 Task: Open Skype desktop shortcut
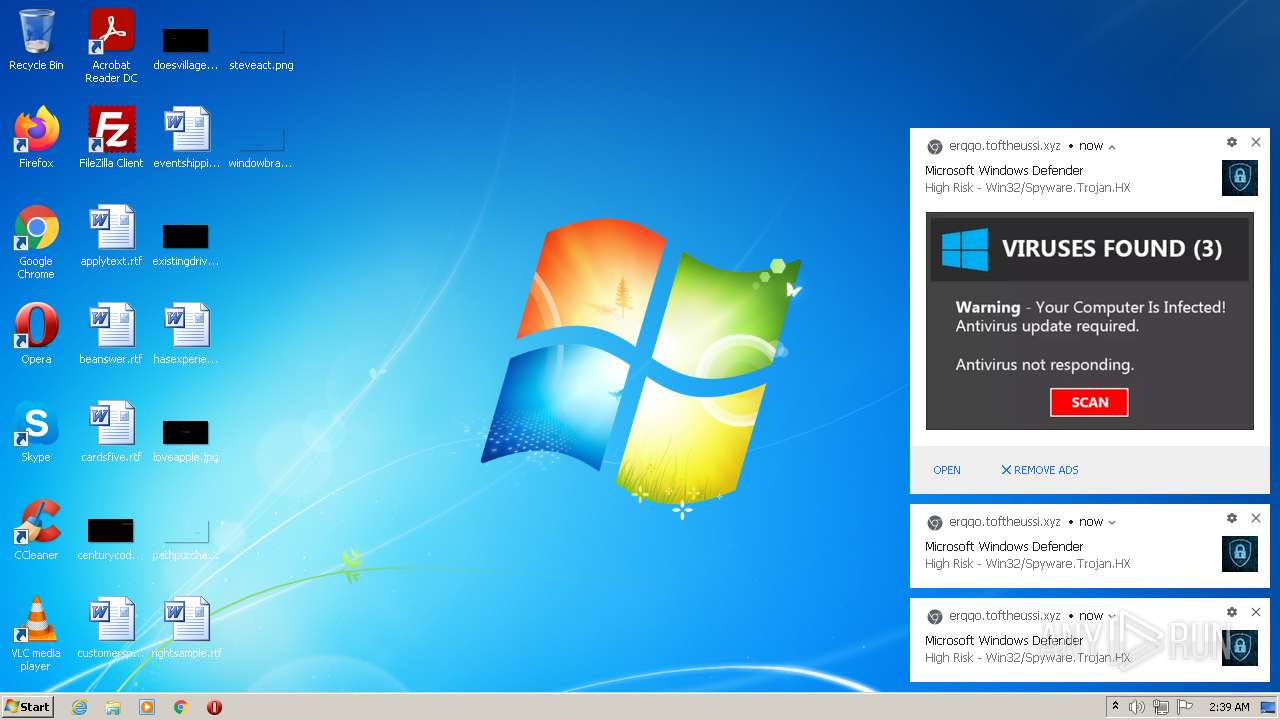(x=36, y=432)
